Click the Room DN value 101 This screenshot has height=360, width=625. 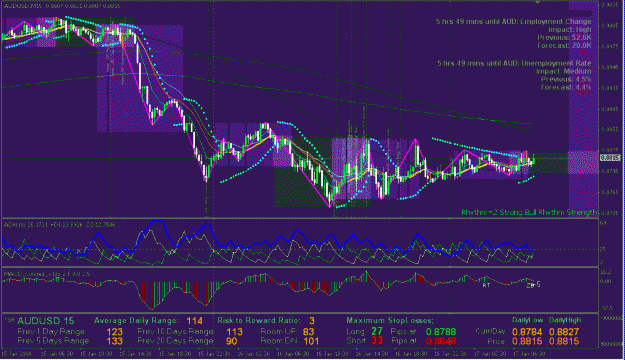311,341
